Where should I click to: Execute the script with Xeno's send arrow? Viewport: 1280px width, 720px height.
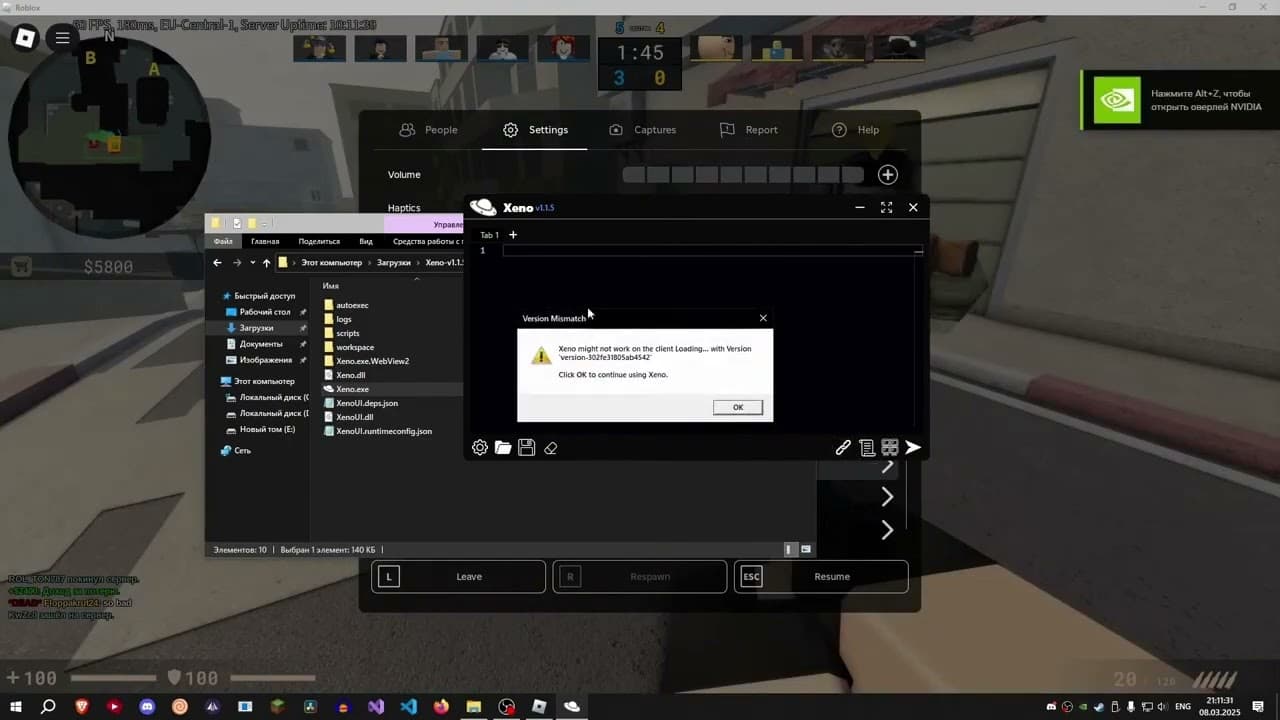(x=913, y=448)
